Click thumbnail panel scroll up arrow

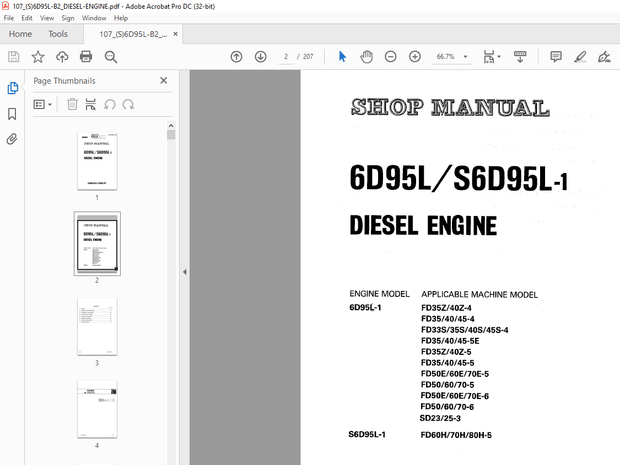(x=171, y=126)
